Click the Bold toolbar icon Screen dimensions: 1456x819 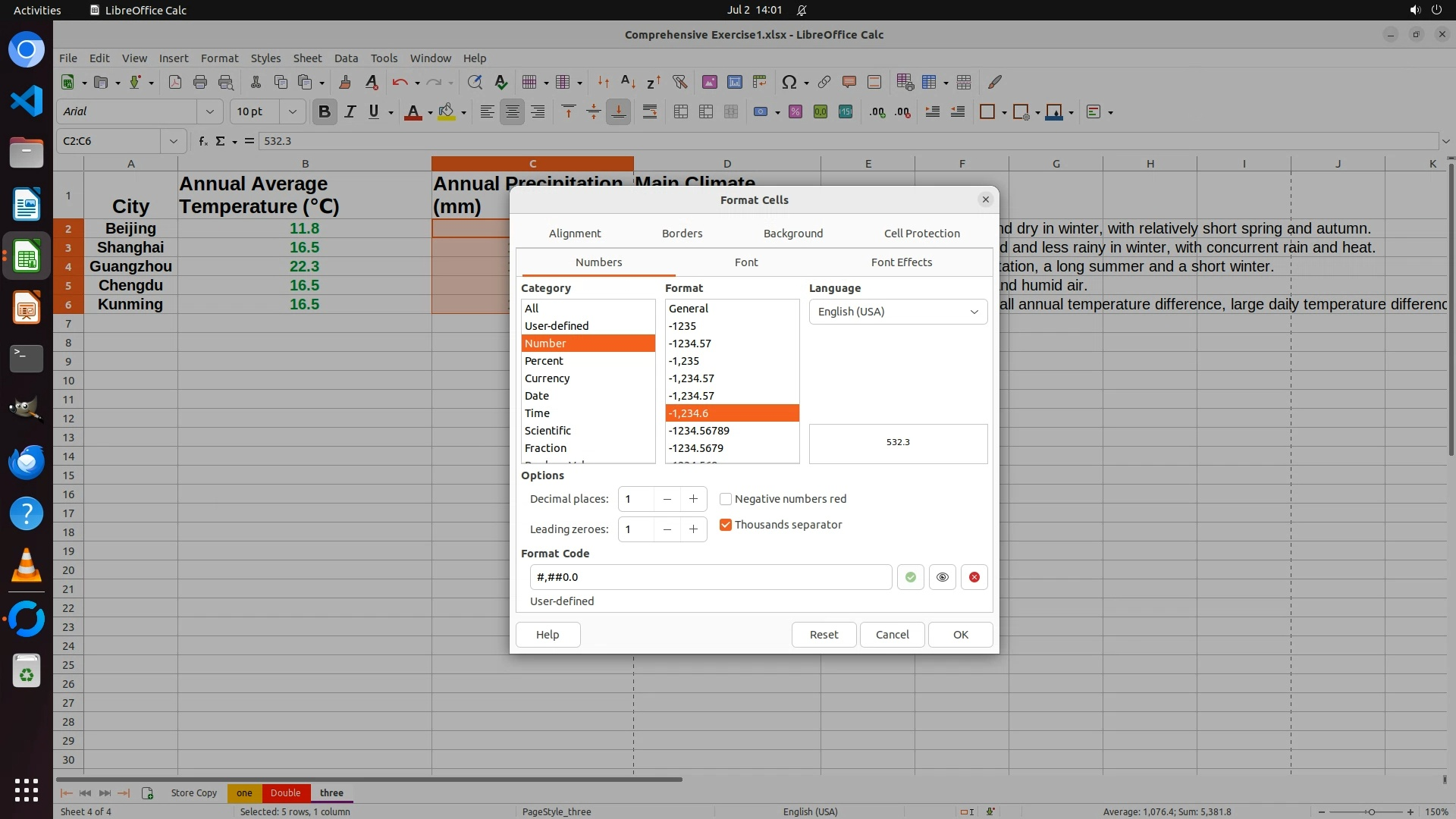(325, 112)
